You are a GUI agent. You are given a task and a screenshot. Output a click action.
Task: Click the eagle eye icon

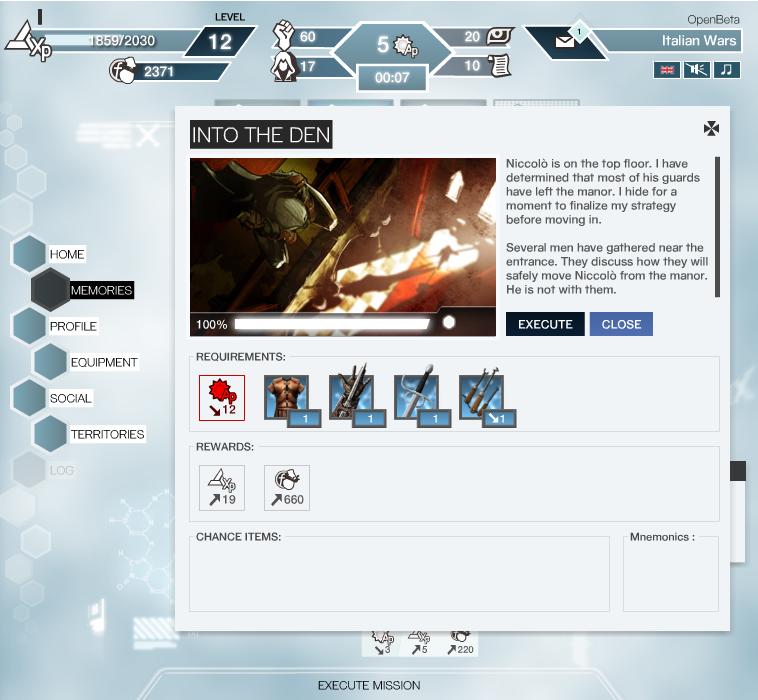[x=499, y=36]
